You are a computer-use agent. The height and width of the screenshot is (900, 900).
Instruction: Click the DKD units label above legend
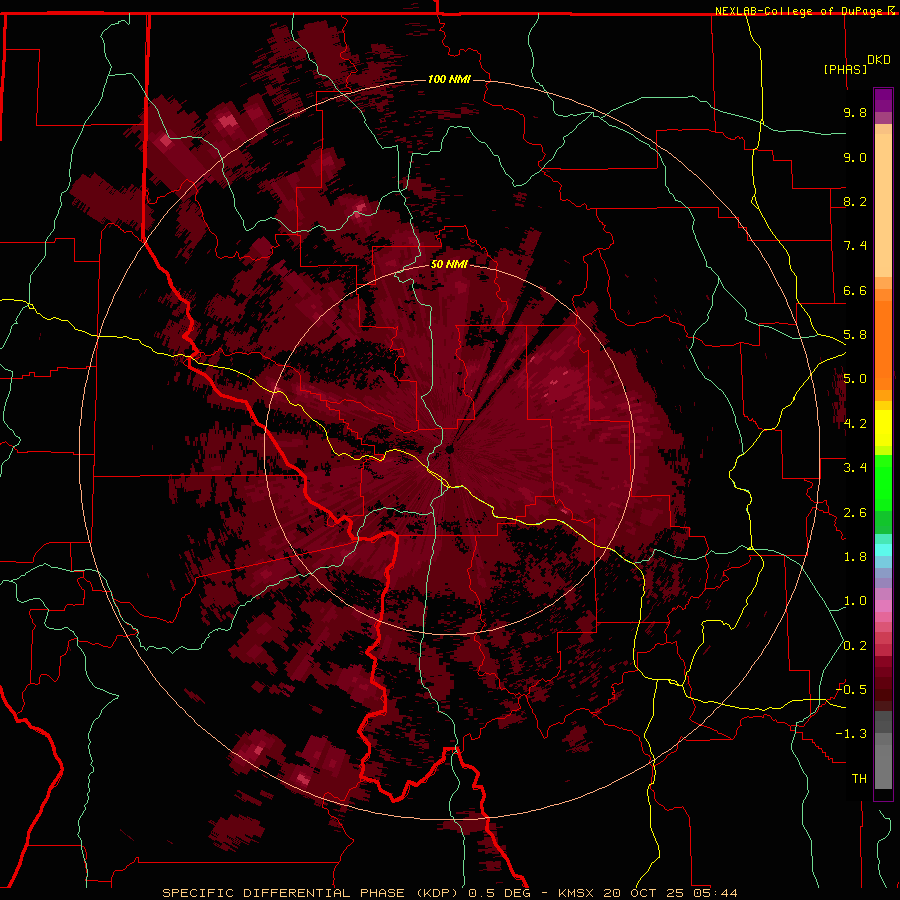click(x=879, y=60)
